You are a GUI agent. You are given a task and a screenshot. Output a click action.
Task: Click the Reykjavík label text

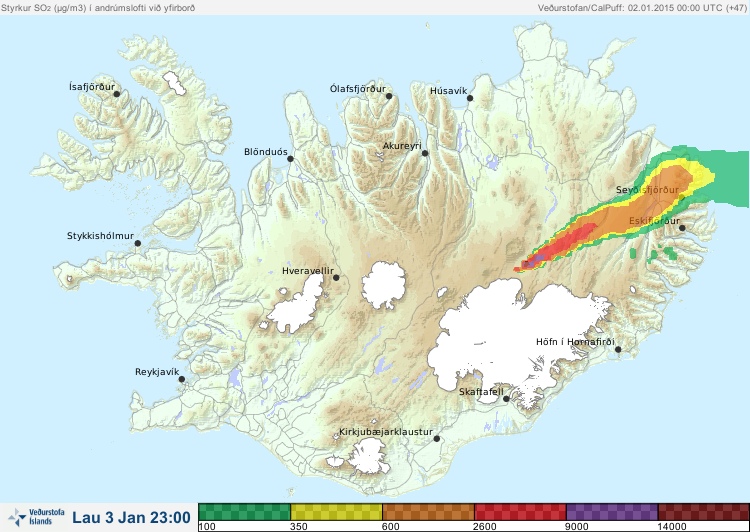point(157,372)
